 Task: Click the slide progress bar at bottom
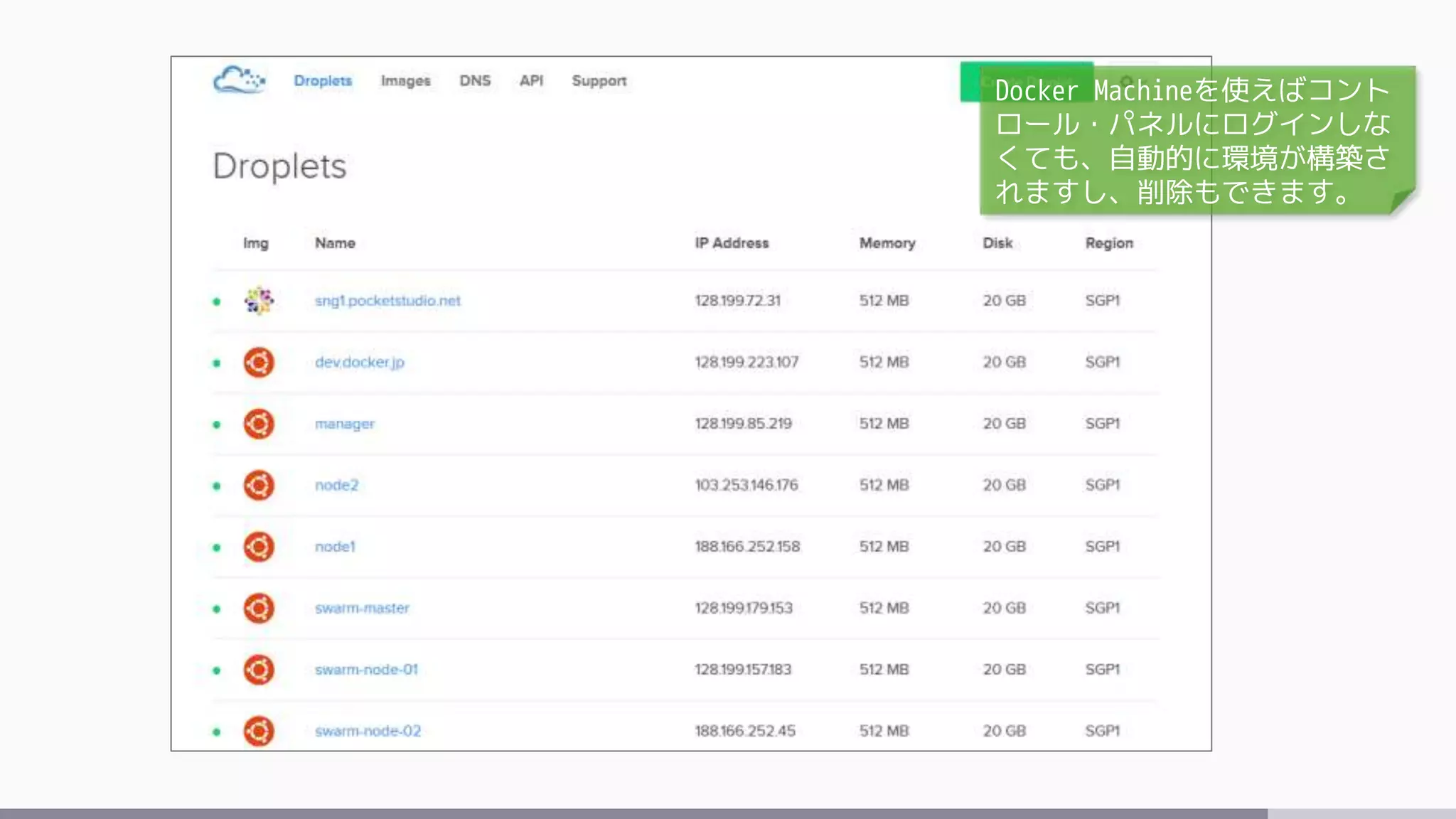[728, 813]
